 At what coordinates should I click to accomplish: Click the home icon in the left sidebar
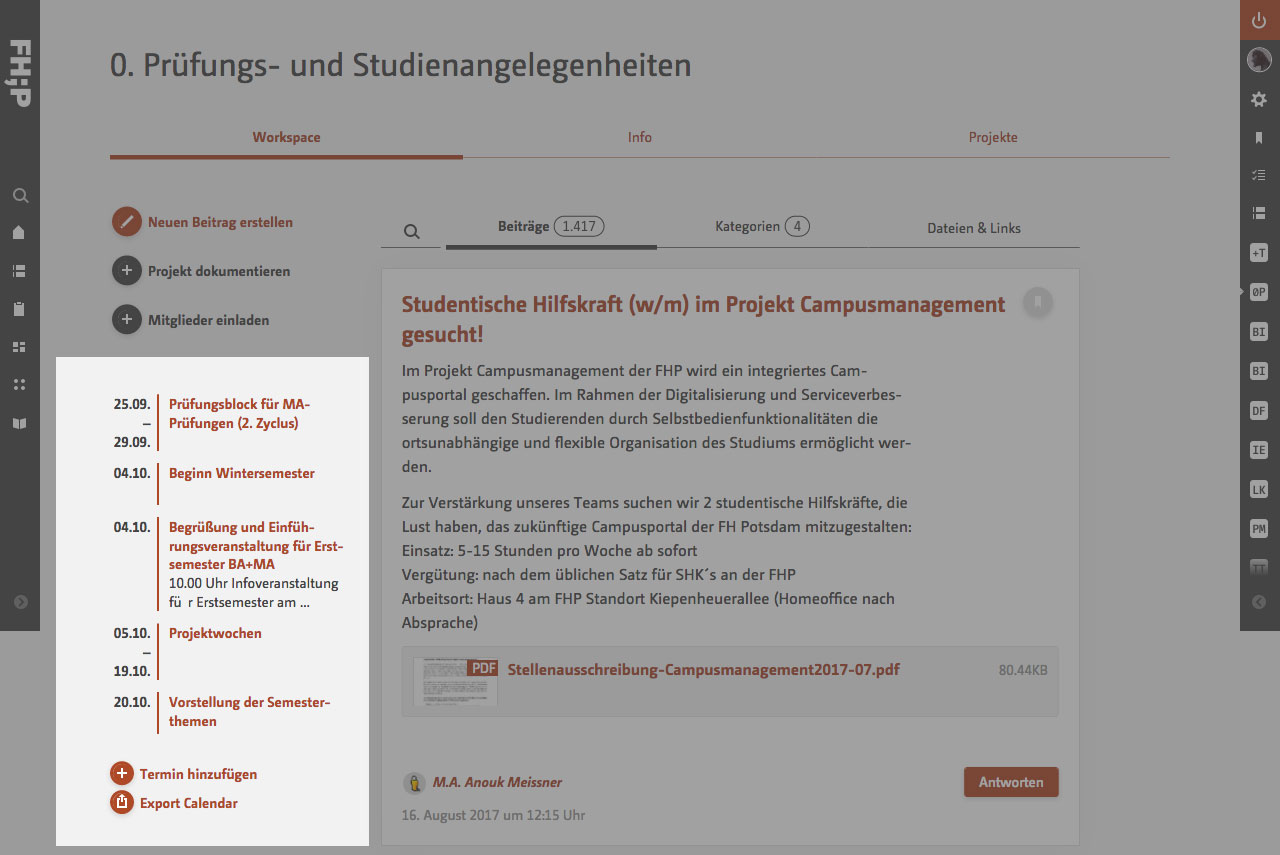click(x=19, y=232)
